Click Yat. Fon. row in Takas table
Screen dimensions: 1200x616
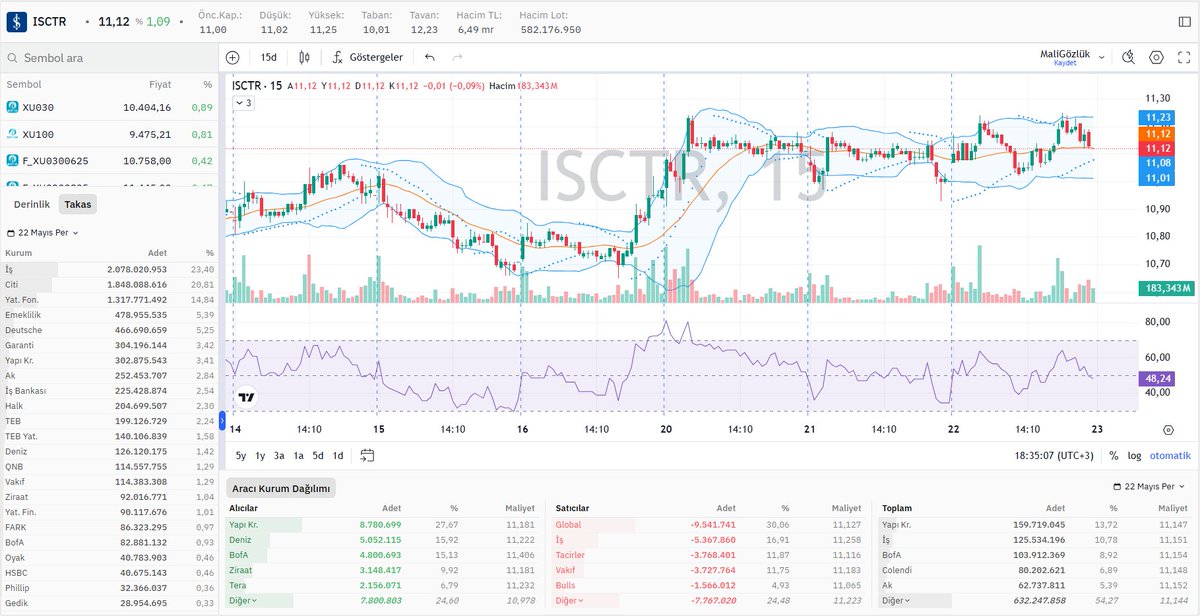[109, 299]
